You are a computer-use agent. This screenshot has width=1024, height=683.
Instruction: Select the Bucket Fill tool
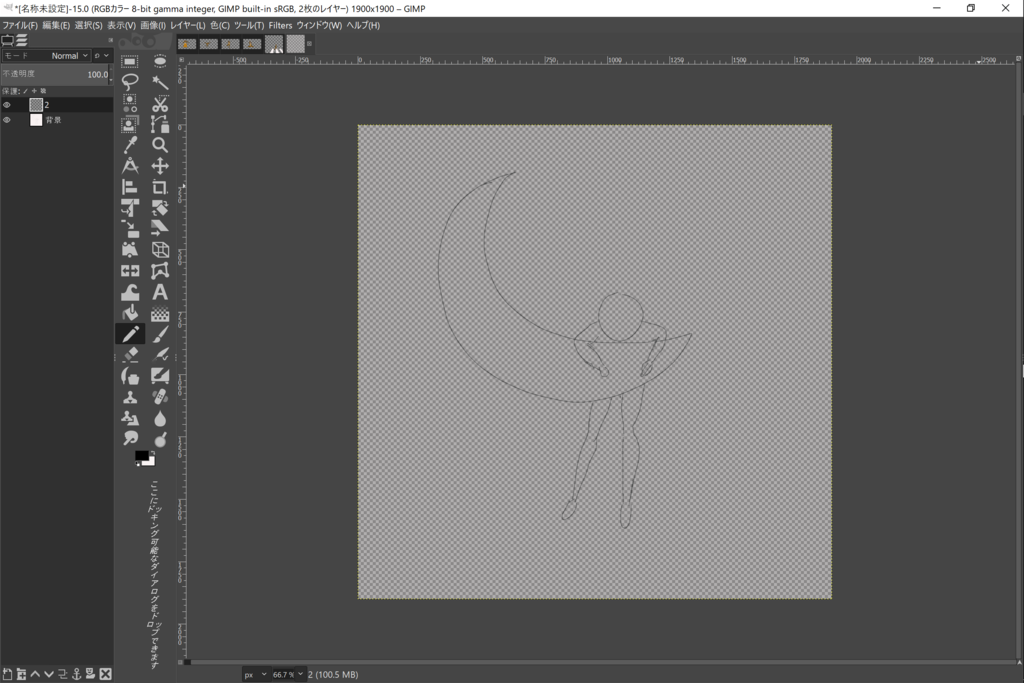tap(130, 313)
